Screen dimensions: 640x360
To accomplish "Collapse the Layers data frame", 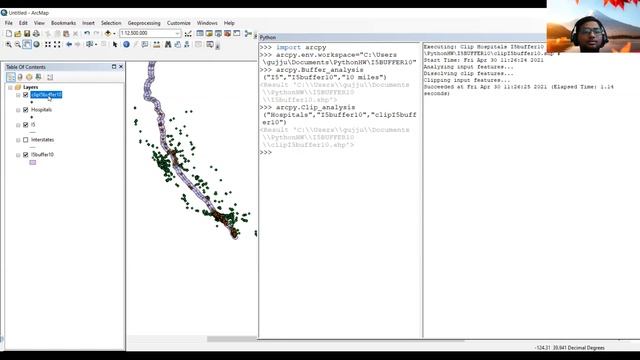I will (10, 87).
